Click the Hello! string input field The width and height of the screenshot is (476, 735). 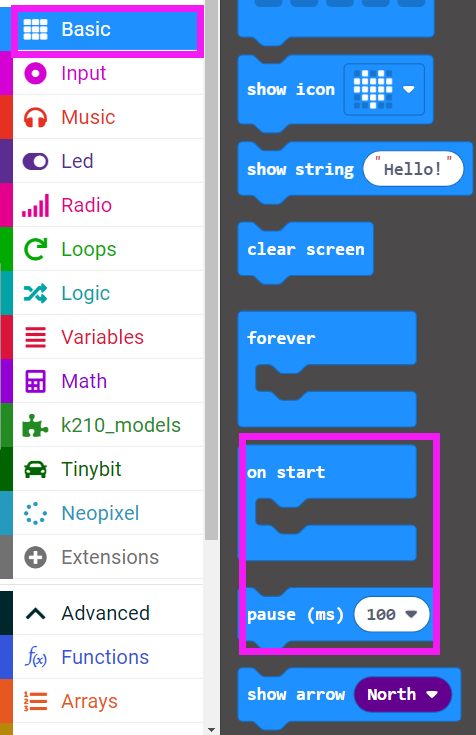click(413, 169)
